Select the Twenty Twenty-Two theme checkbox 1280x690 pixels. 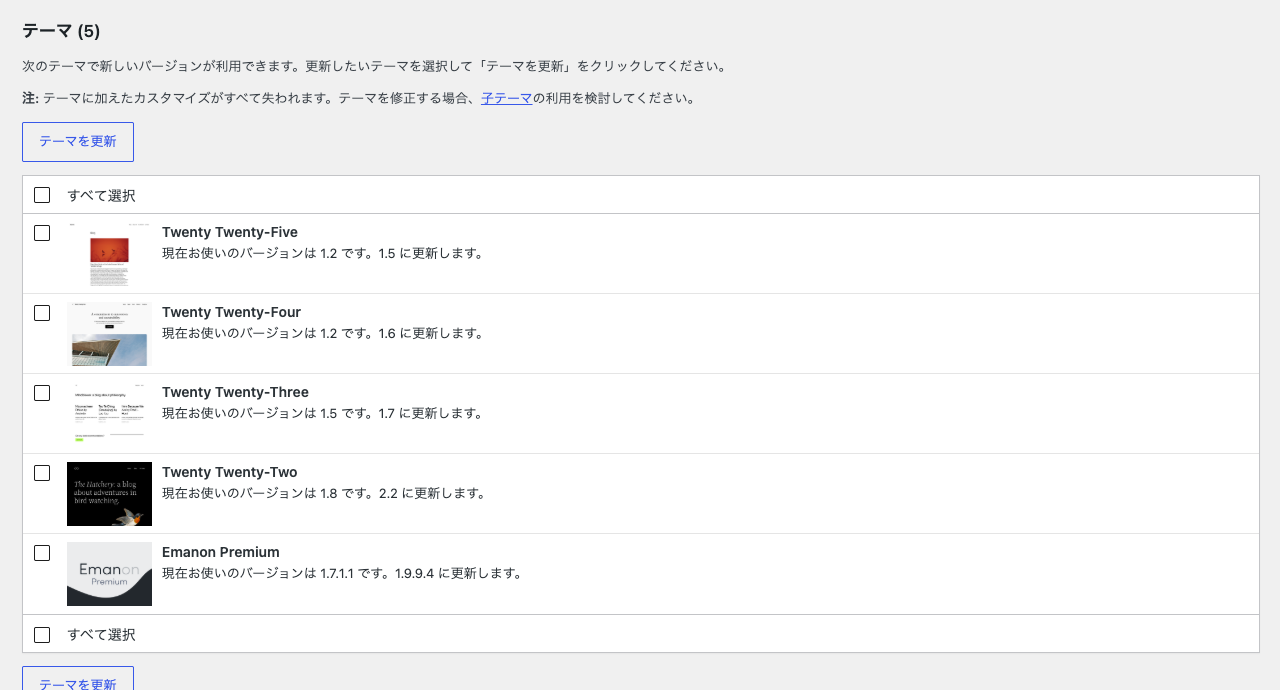[x=42, y=473]
